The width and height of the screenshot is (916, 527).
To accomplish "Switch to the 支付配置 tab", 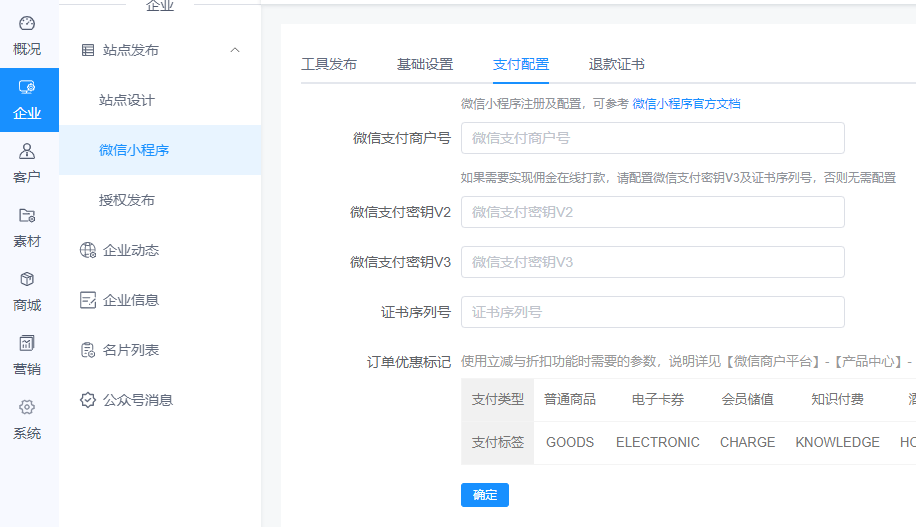I will coord(521,64).
